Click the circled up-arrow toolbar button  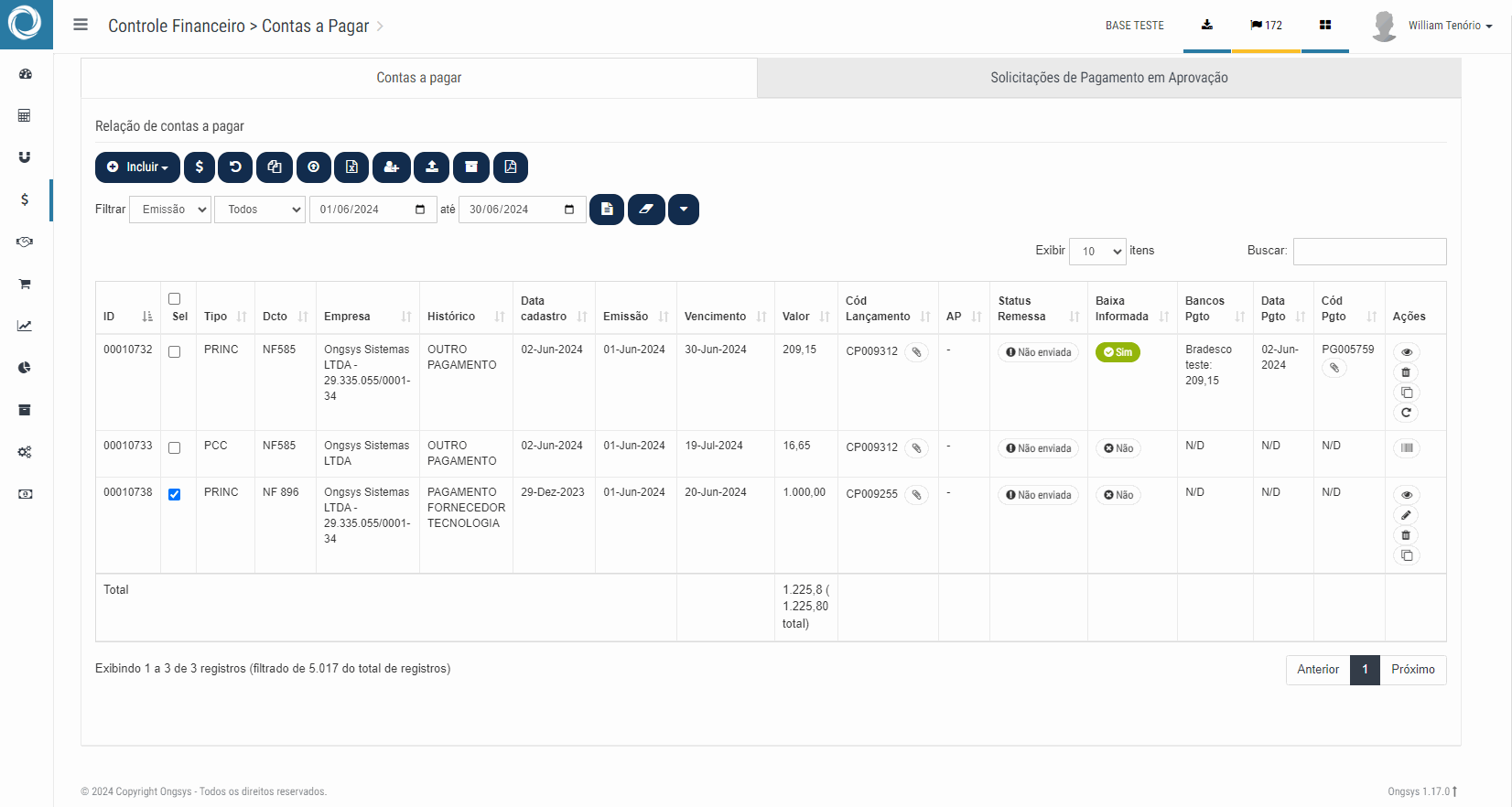point(314,167)
